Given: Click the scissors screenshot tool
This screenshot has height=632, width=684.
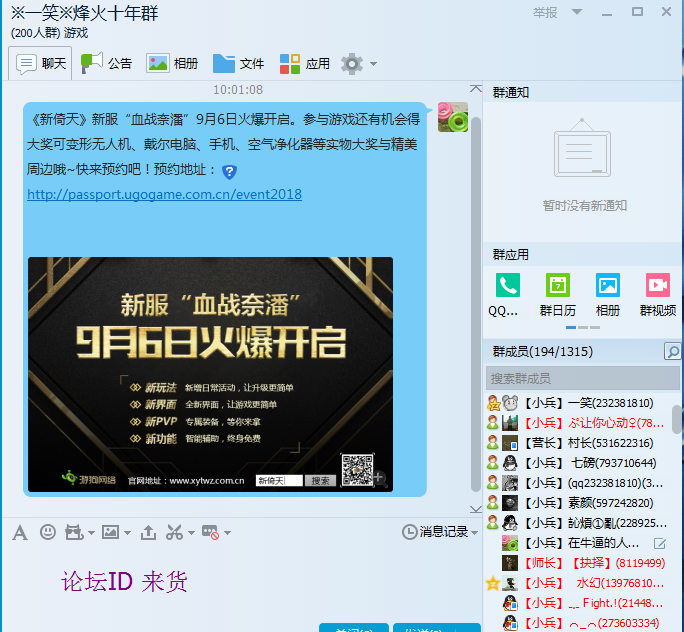Looking at the screenshot, I should (x=174, y=533).
